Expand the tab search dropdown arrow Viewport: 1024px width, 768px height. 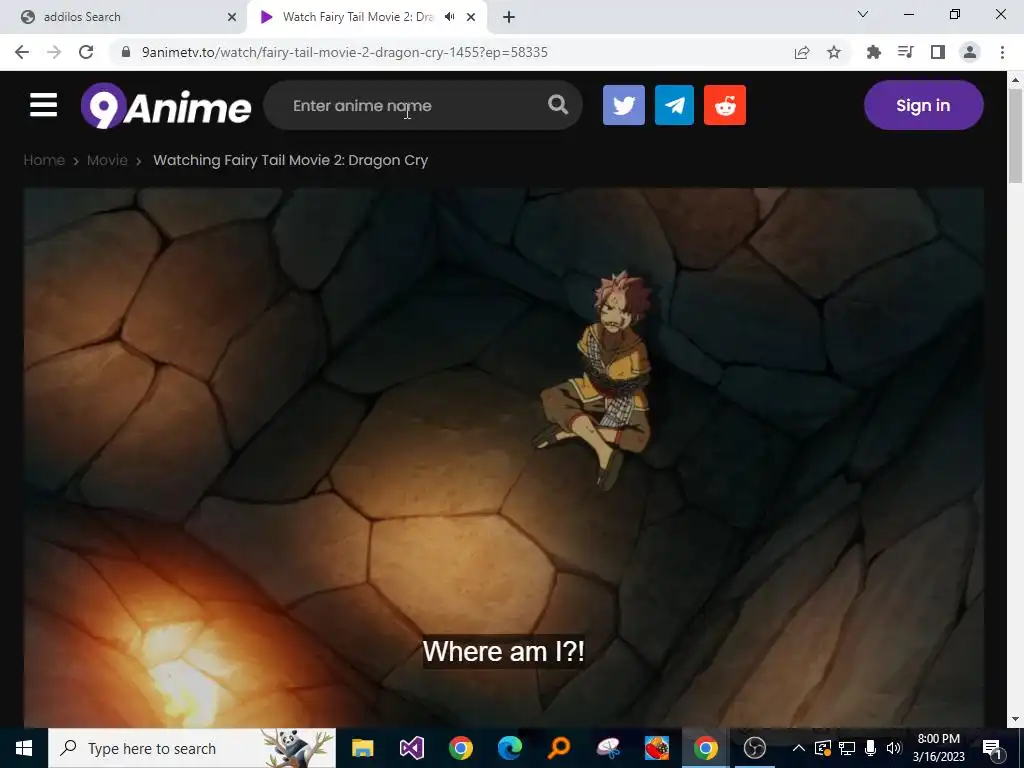coord(863,14)
